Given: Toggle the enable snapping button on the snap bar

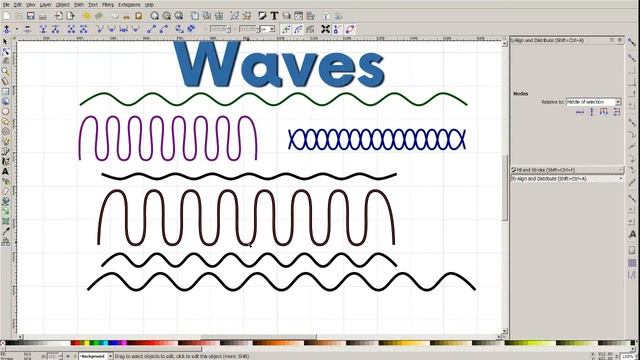Looking at the screenshot, I should click(x=632, y=42).
